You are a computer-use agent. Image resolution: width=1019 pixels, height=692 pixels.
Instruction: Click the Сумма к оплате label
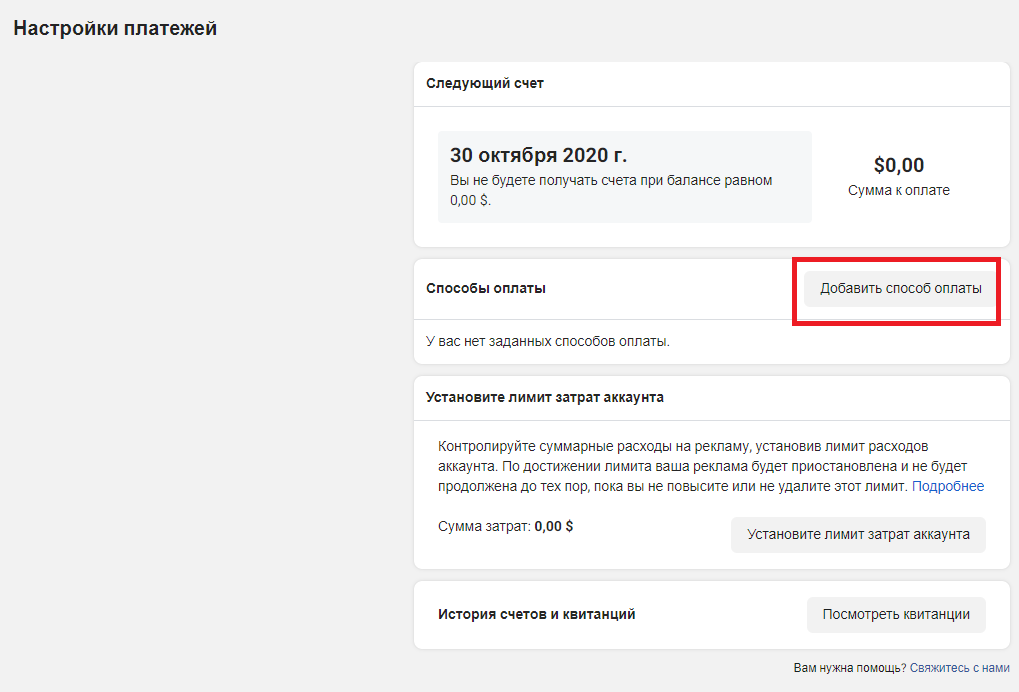[898, 190]
